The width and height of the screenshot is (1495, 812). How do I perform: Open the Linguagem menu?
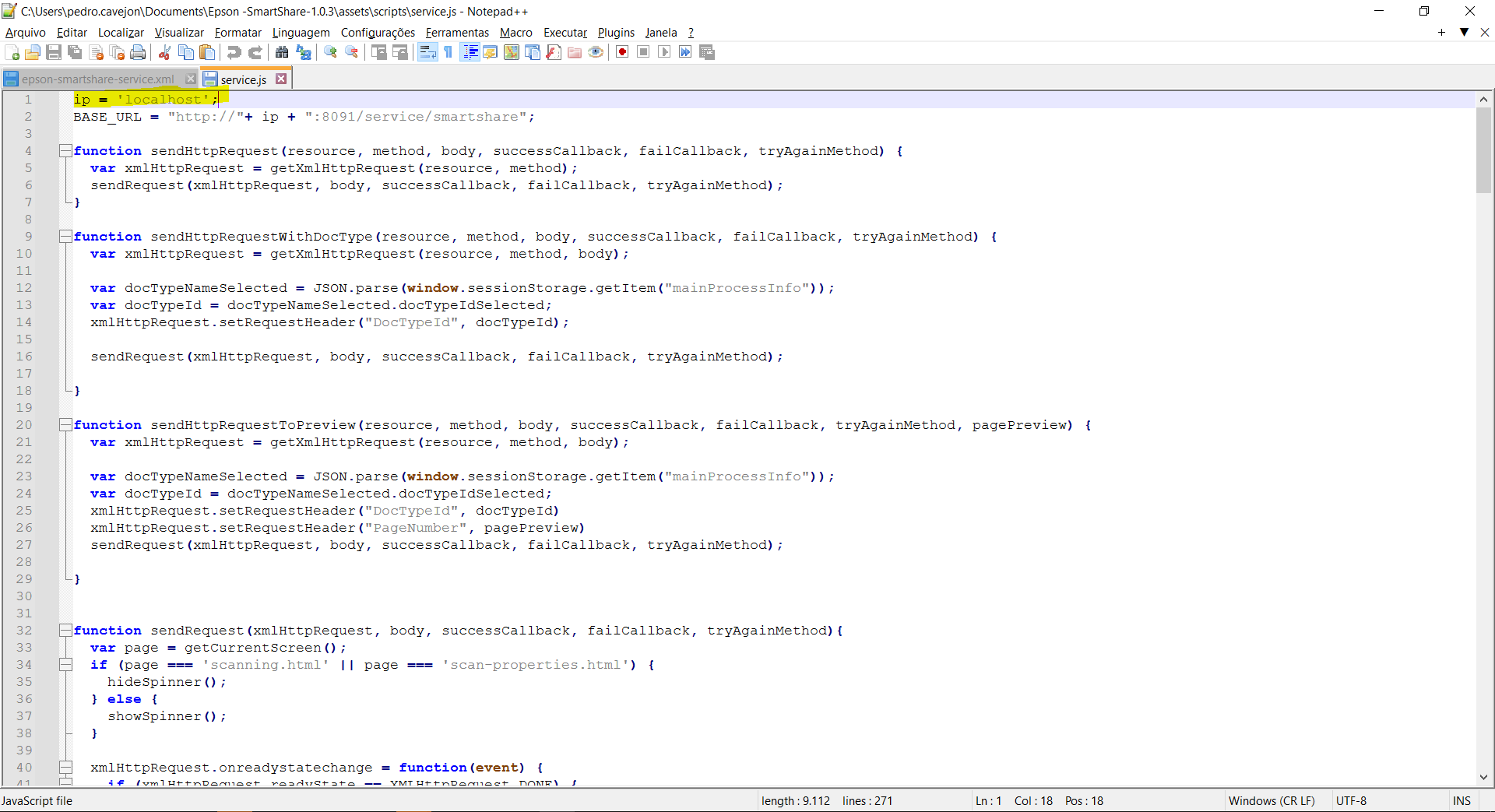[301, 33]
